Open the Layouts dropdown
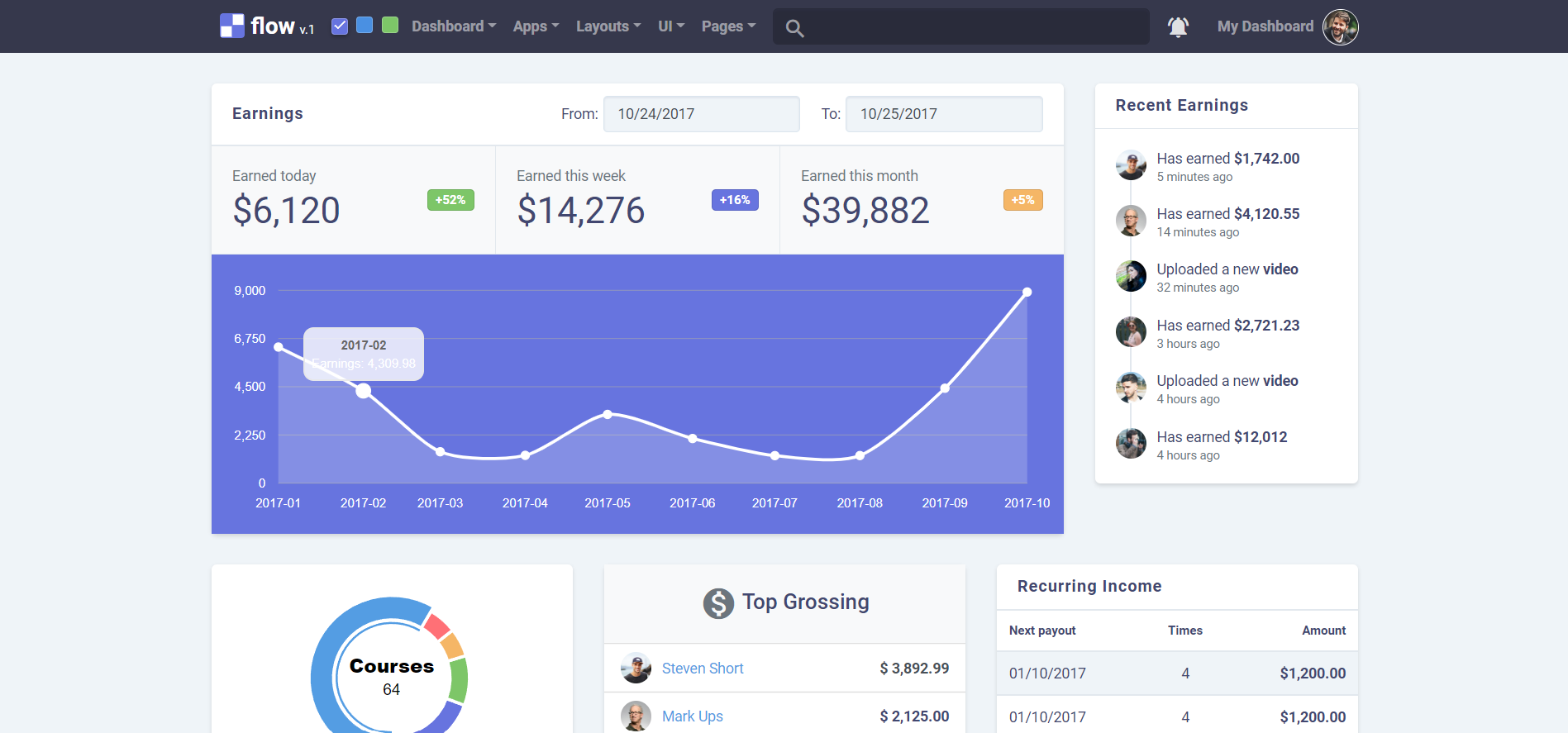The width and height of the screenshot is (1568, 733). pos(608,26)
